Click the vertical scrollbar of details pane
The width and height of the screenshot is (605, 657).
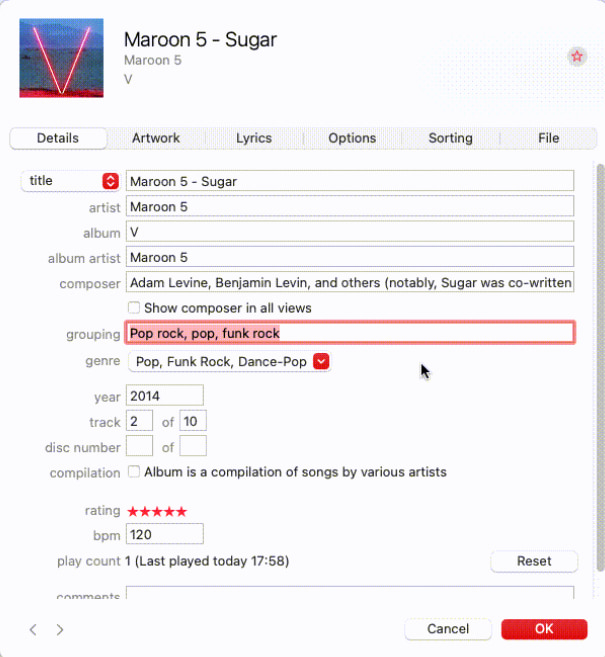(x=600, y=369)
